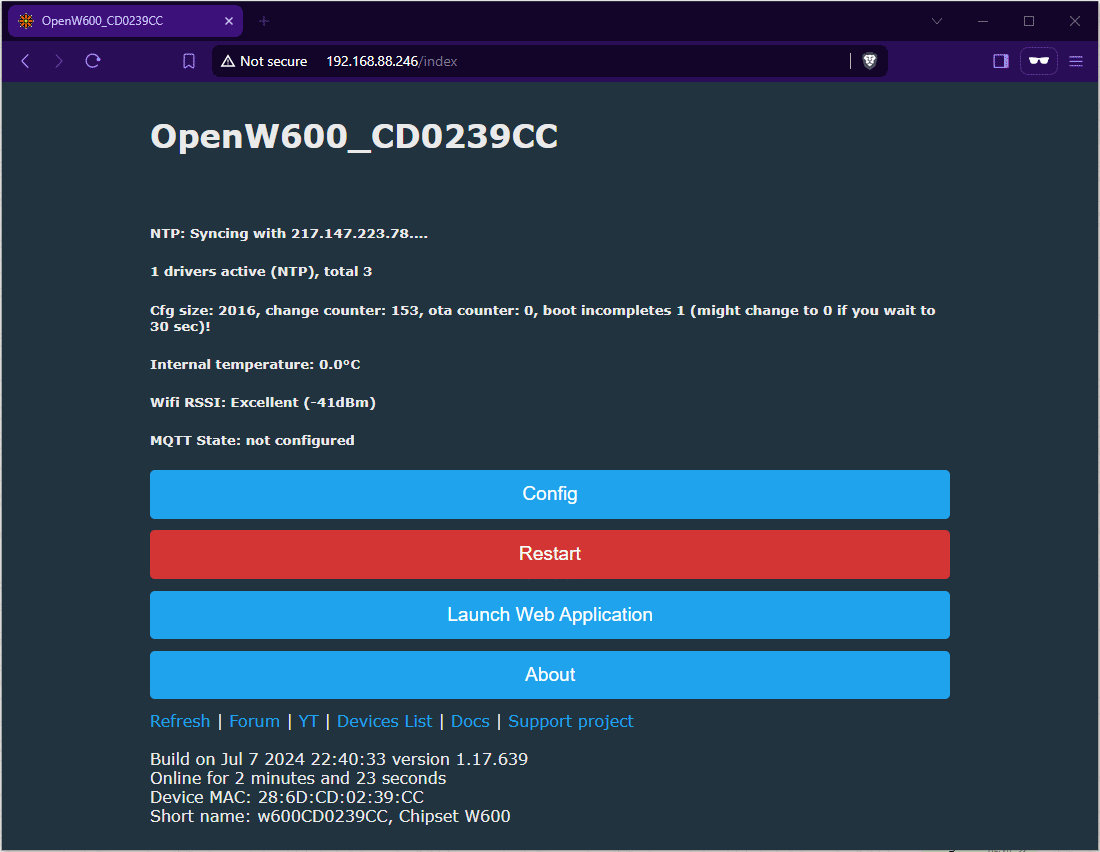This screenshot has width=1100, height=852.
Task: Open the sunglasses private mode icon
Action: 1038,61
